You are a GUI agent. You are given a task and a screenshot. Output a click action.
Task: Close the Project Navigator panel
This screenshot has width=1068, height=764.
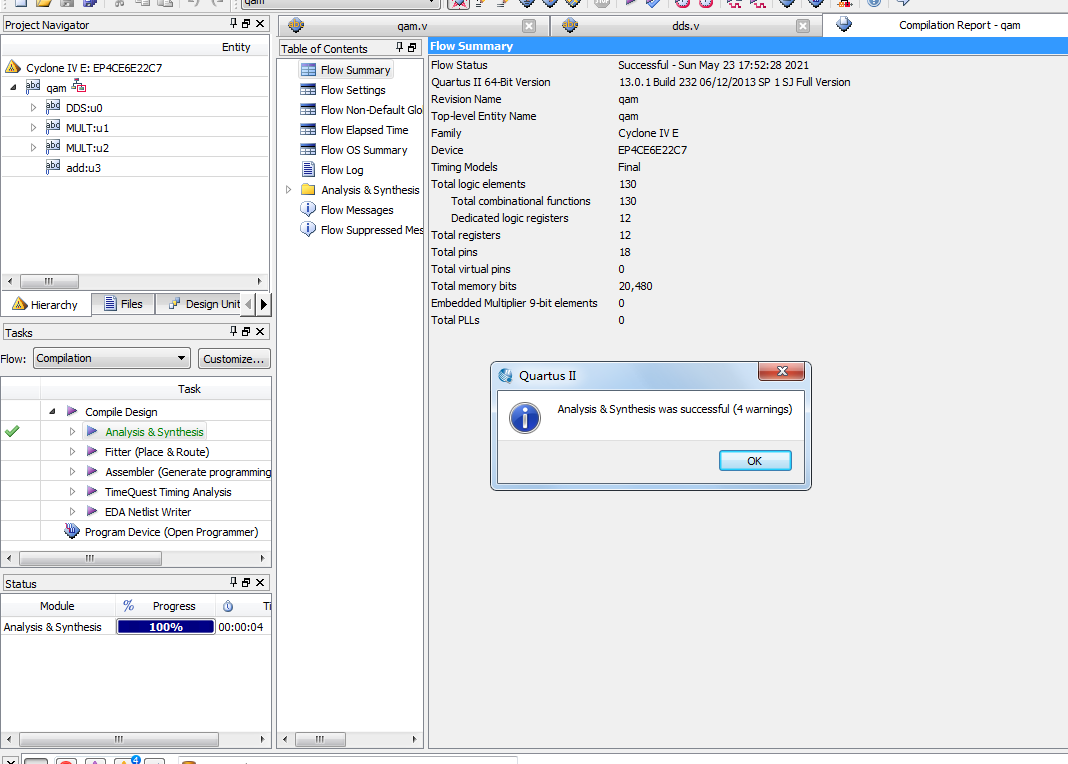[260, 24]
